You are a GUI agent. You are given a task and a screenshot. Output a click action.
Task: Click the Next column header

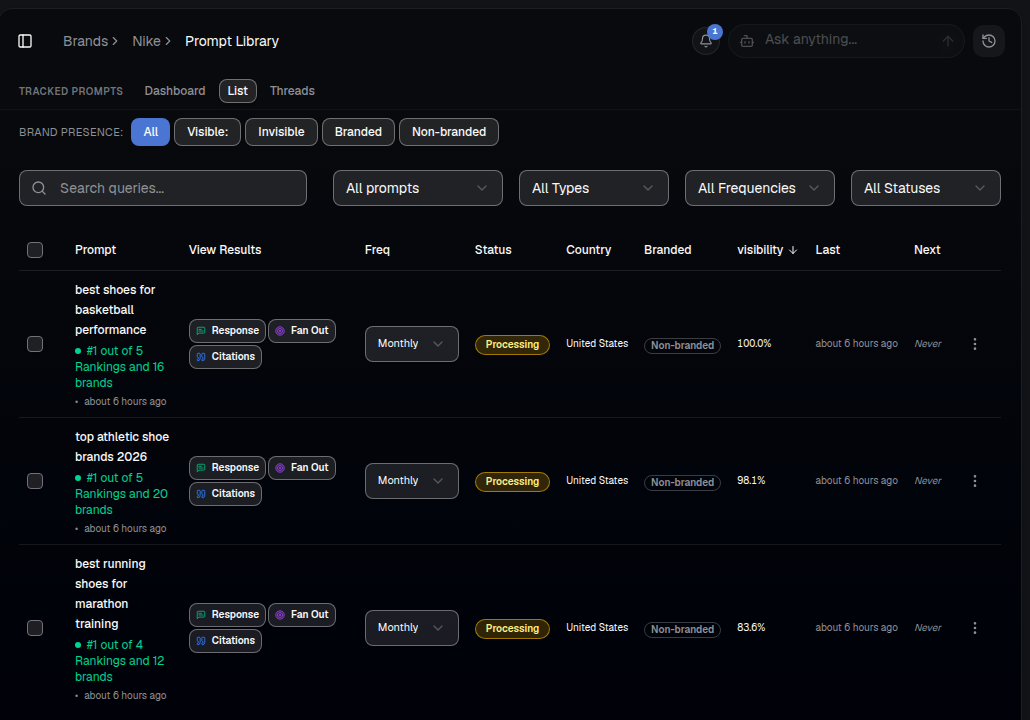tap(927, 250)
